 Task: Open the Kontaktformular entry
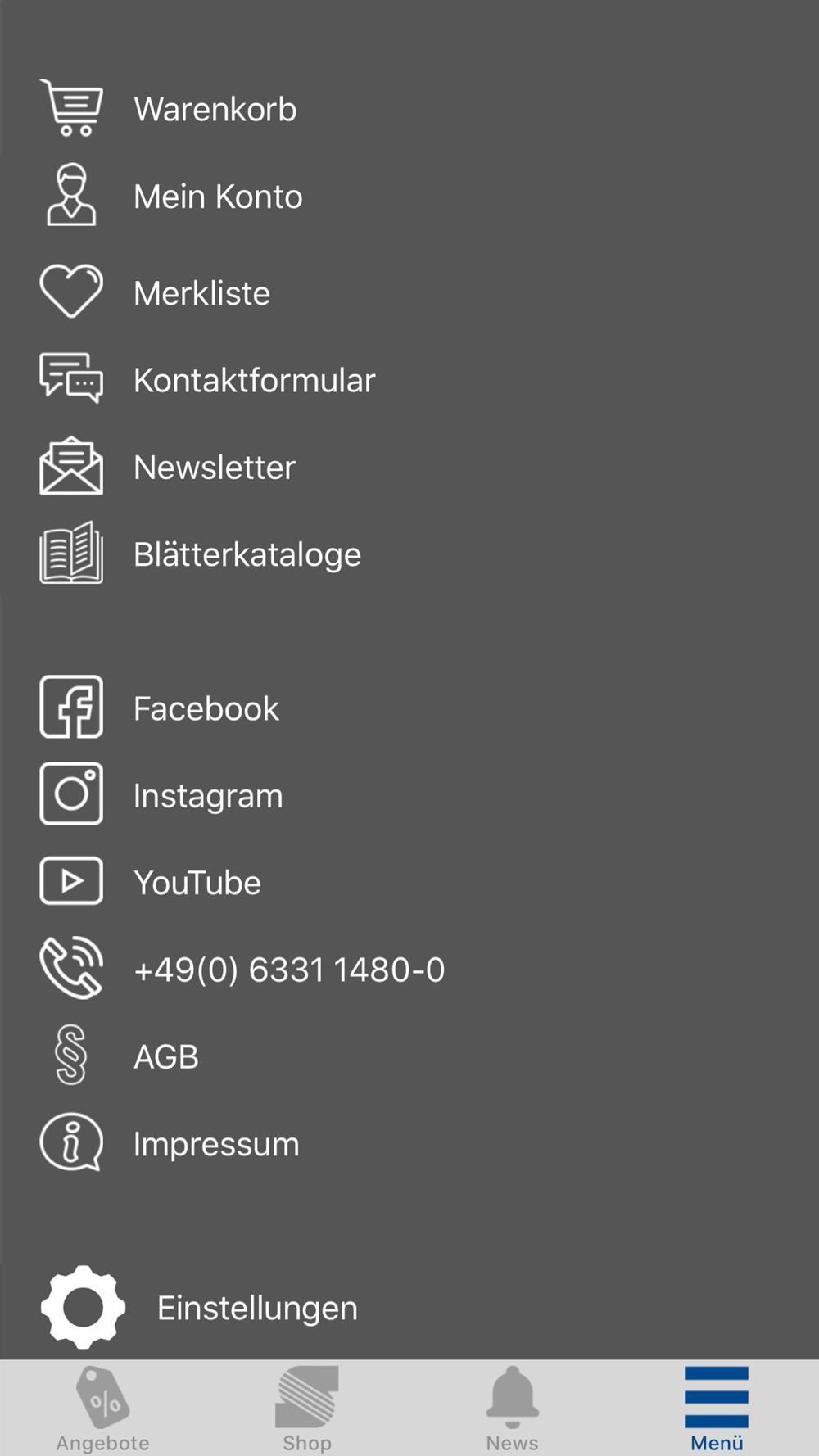(x=254, y=381)
